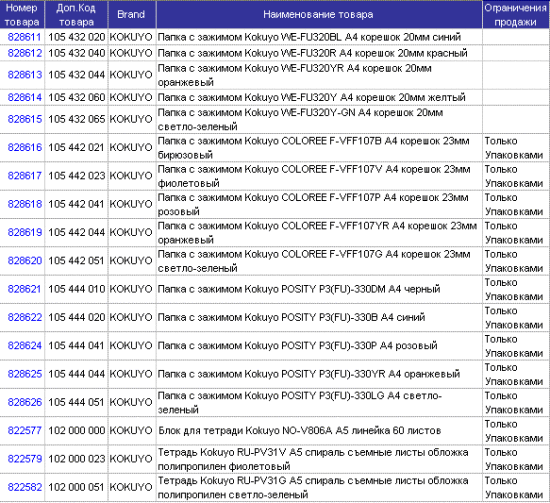This screenshot has height=503, width=550.
Task: Open product 828617 link
Action: (x=25, y=175)
